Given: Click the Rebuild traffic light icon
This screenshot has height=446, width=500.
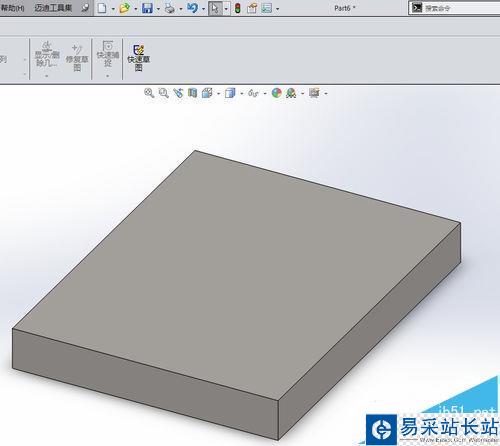Looking at the screenshot, I should [238, 8].
